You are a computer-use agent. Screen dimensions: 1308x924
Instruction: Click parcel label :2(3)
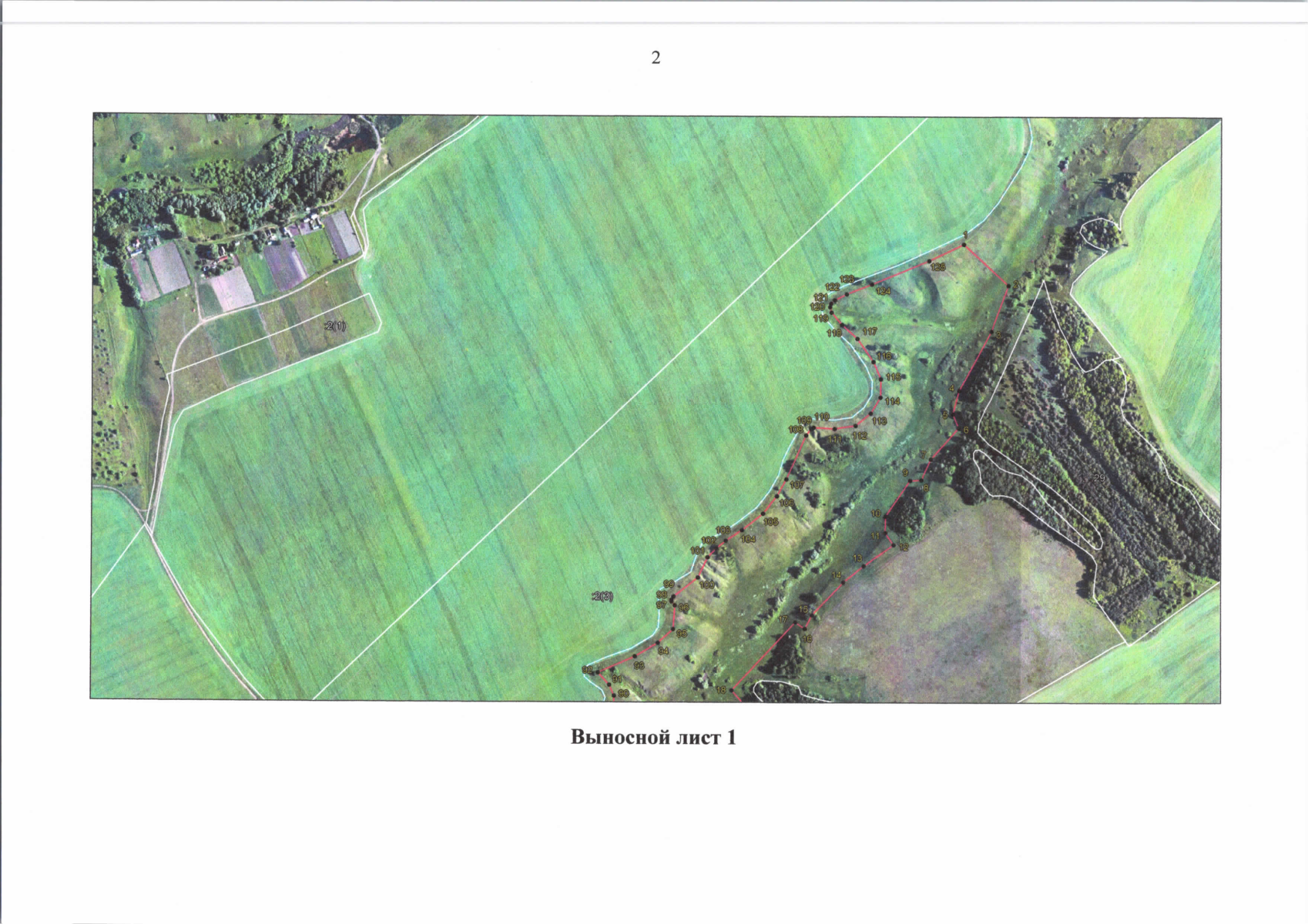coord(602,596)
